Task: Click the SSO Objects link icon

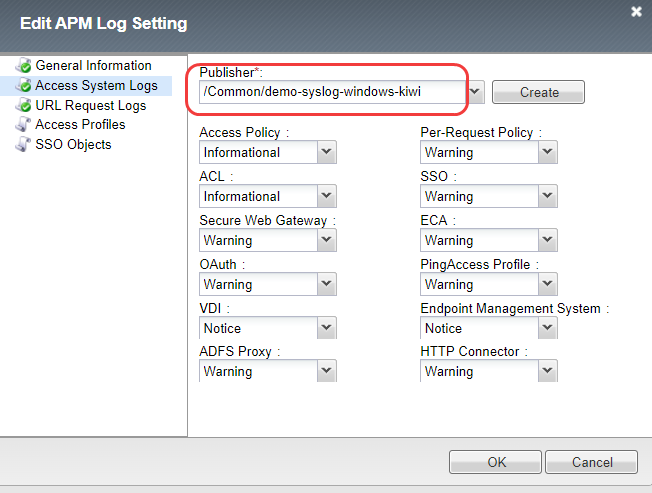Action: click(23, 145)
